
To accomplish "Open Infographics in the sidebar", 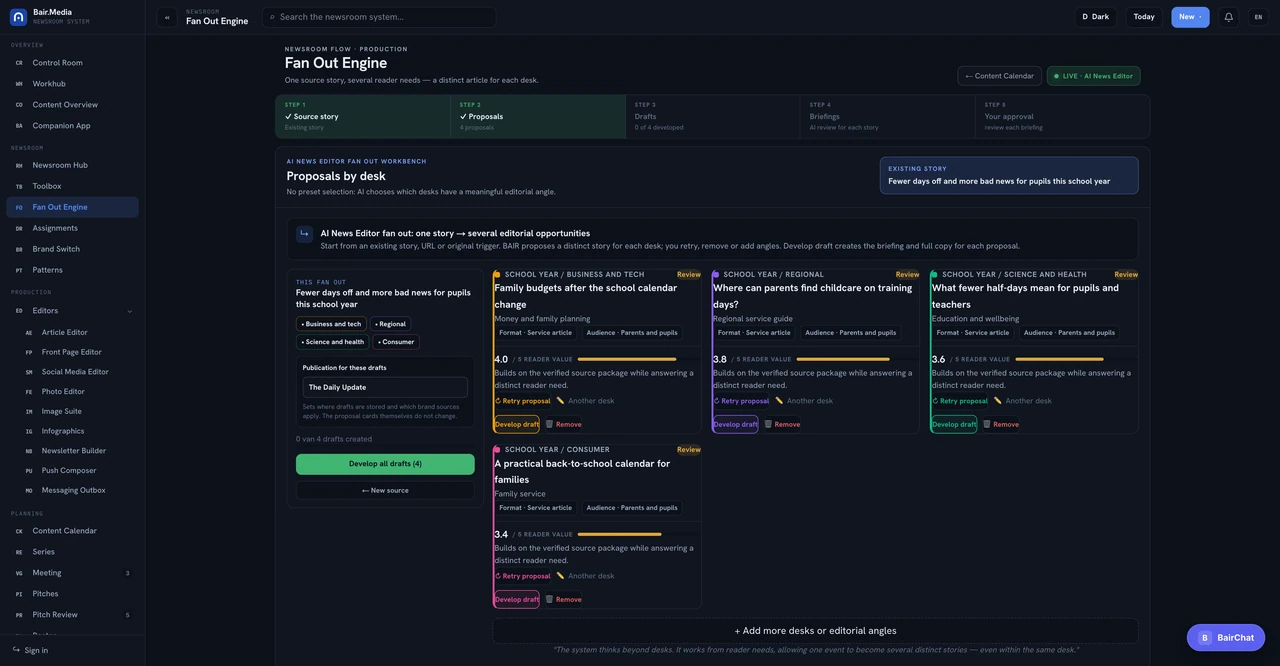I will pyautogui.click(x=77, y=431).
